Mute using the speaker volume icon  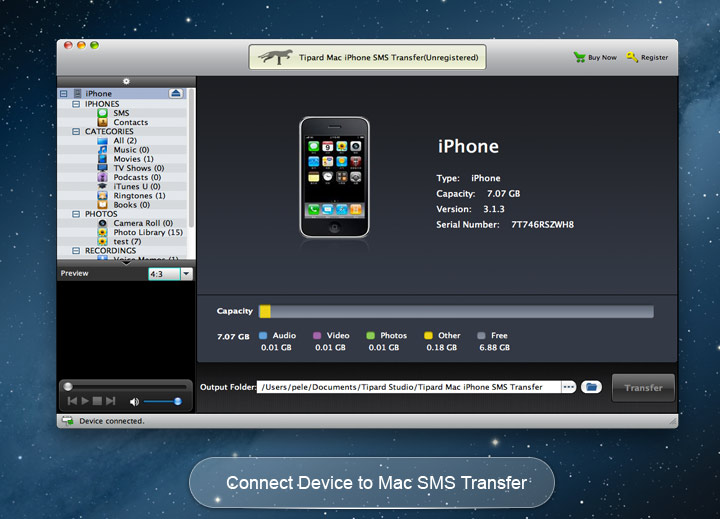134,402
